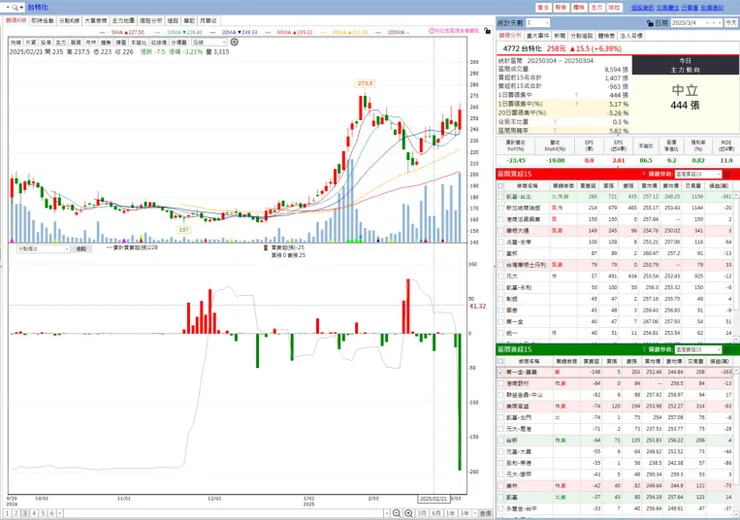Click the zoom-in magnifier below the chart
Viewport: 740px width, 520px height.
(409, 513)
